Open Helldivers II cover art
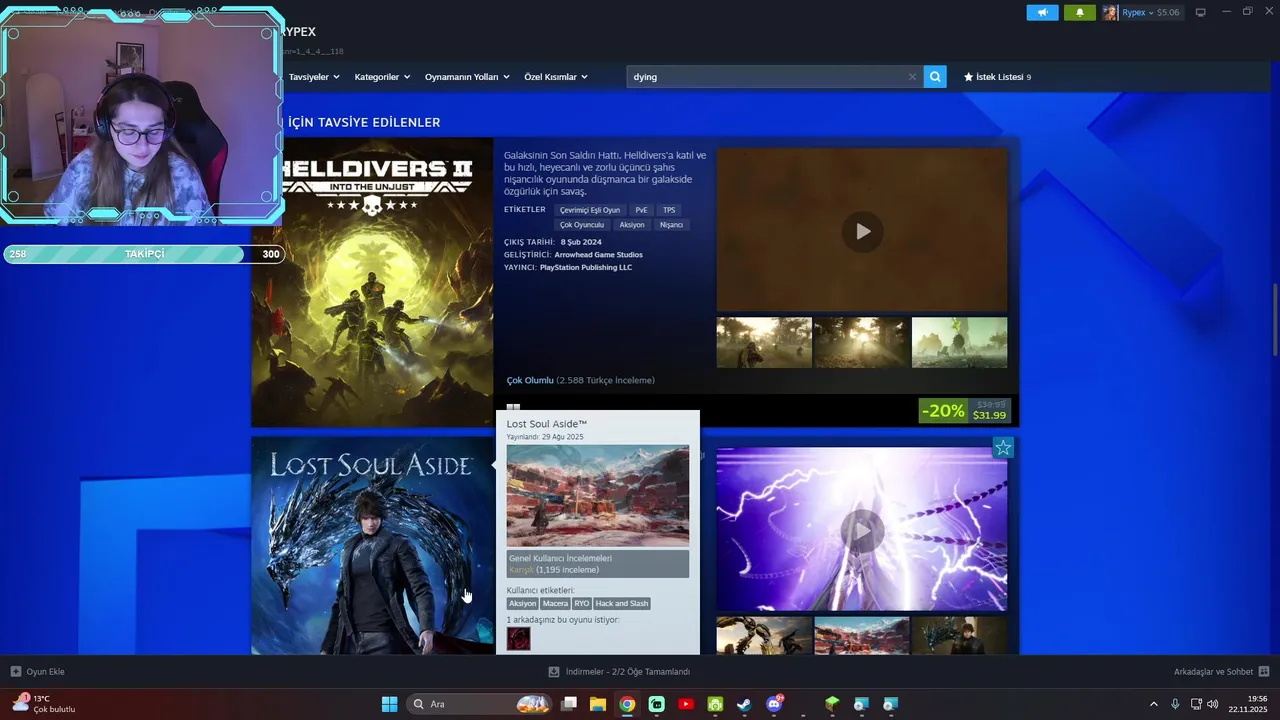Image resolution: width=1280 pixels, height=720 pixels. [372, 282]
